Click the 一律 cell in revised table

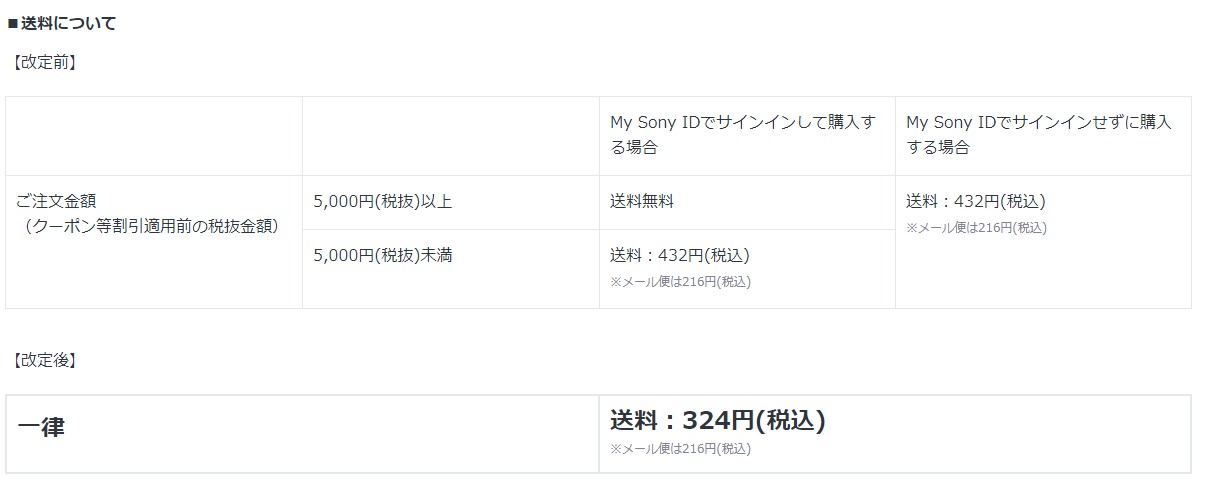click(x=302, y=434)
